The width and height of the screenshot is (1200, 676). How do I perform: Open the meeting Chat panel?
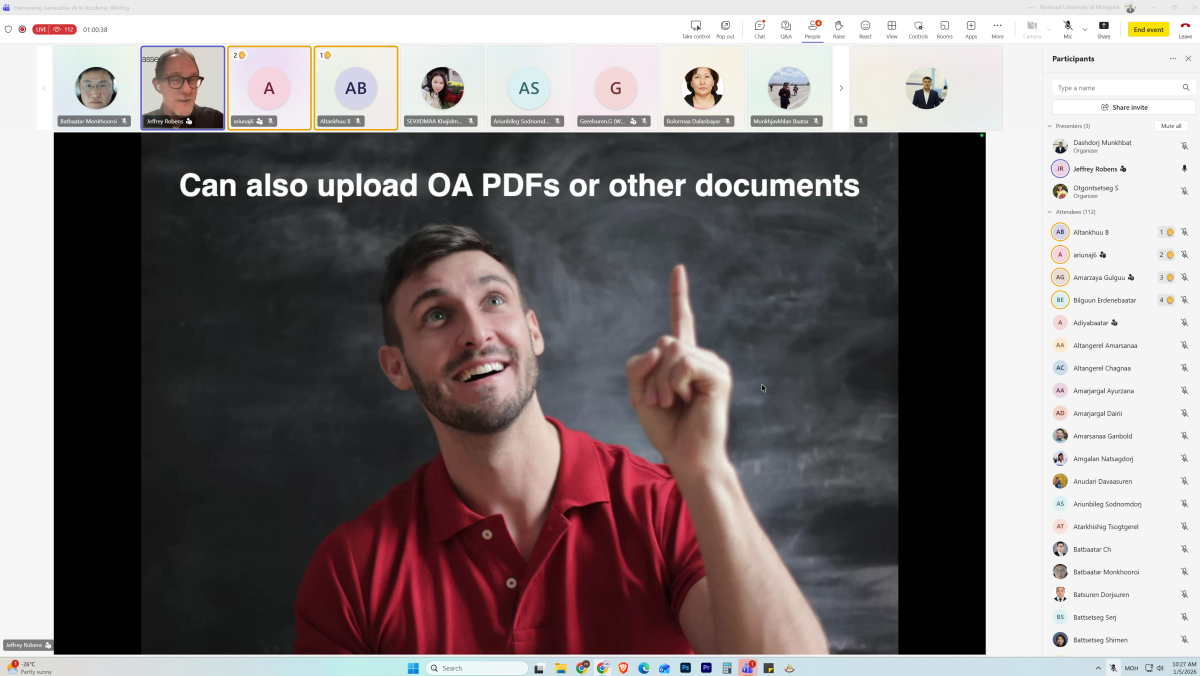pos(759,28)
